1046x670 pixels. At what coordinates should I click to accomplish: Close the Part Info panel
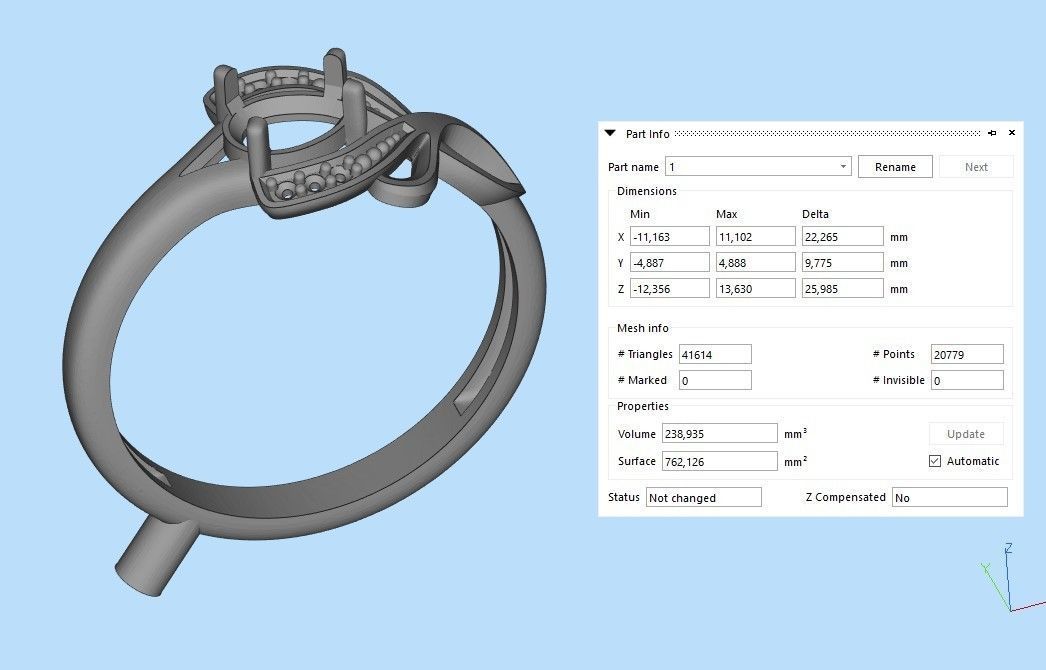(x=1012, y=133)
